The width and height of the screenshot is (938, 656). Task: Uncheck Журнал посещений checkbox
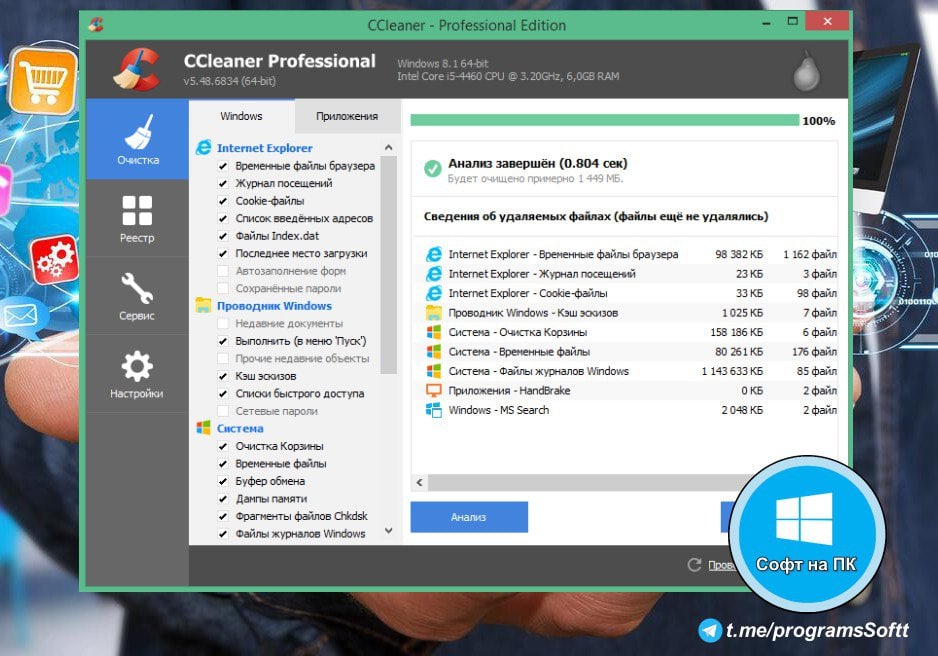tap(223, 184)
